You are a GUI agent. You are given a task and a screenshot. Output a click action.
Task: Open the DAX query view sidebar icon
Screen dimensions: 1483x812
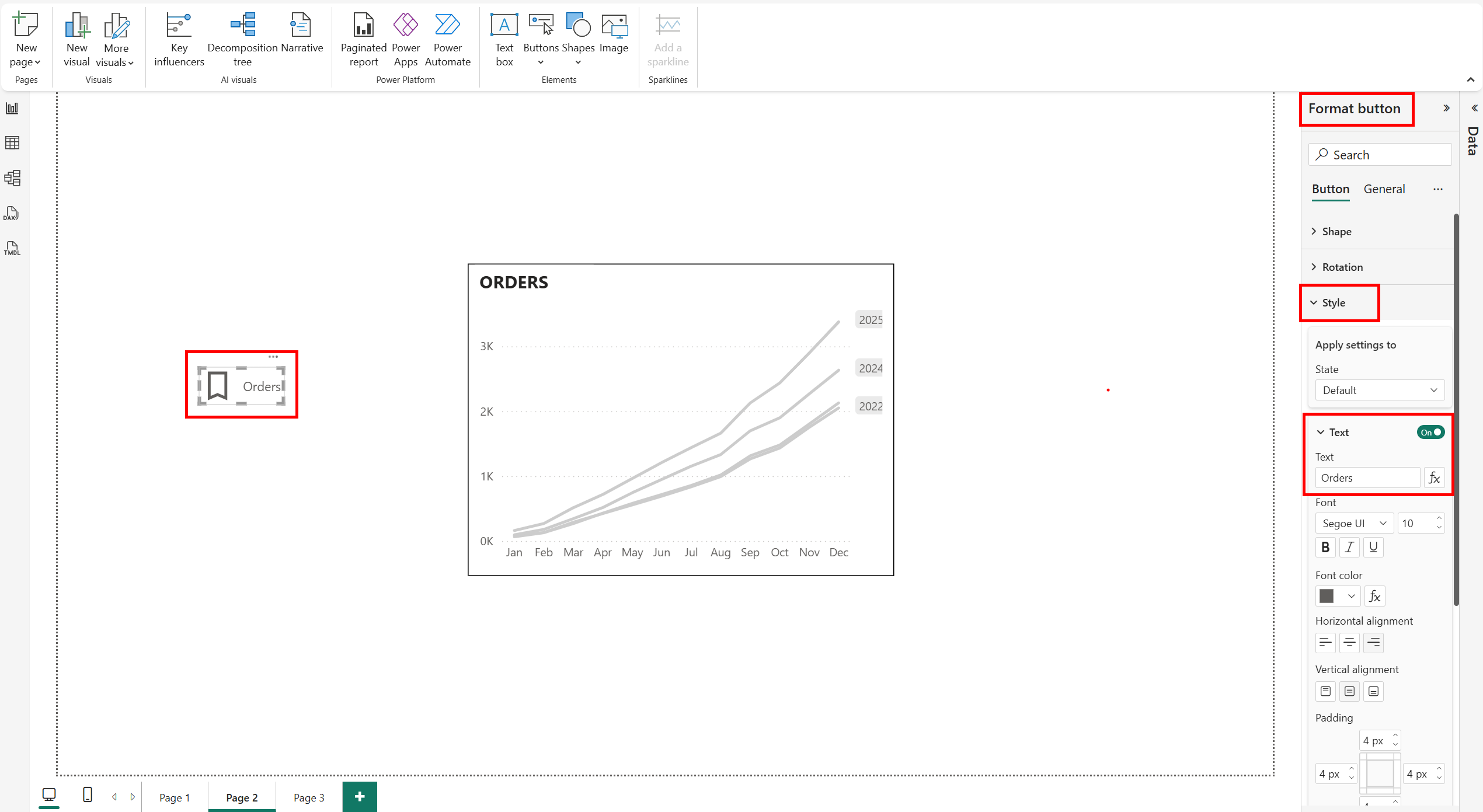tap(12, 214)
